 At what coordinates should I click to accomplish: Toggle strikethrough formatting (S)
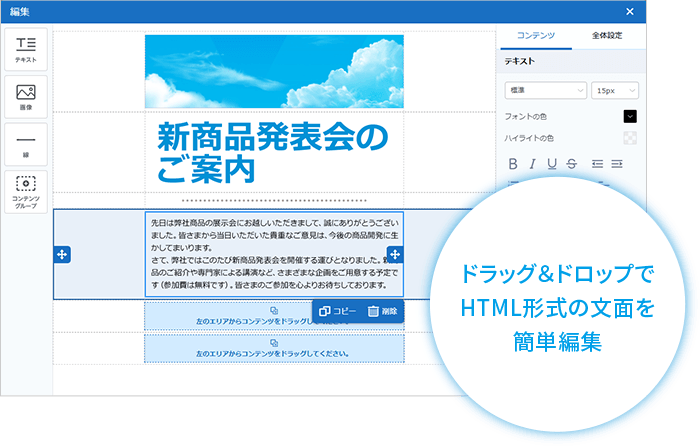point(571,164)
